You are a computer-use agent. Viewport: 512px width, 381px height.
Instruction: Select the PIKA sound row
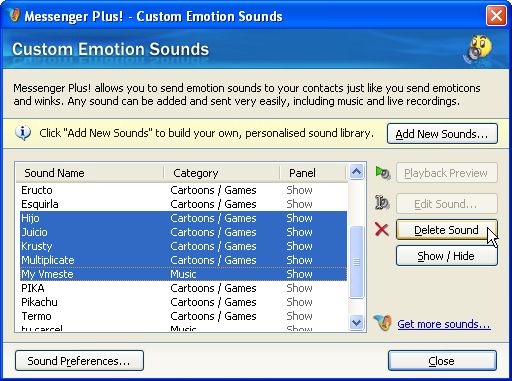coord(183,288)
